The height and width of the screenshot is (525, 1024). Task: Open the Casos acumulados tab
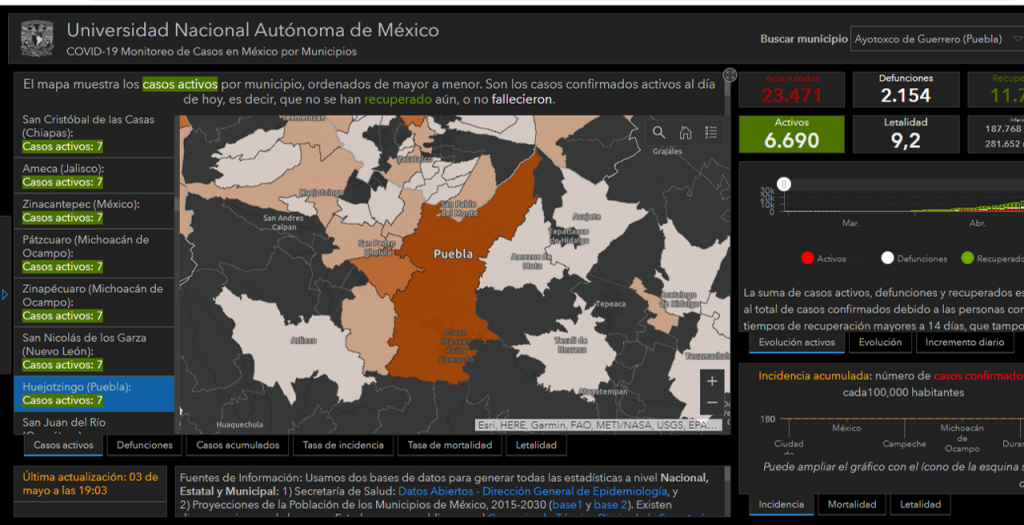pyautogui.click(x=238, y=445)
